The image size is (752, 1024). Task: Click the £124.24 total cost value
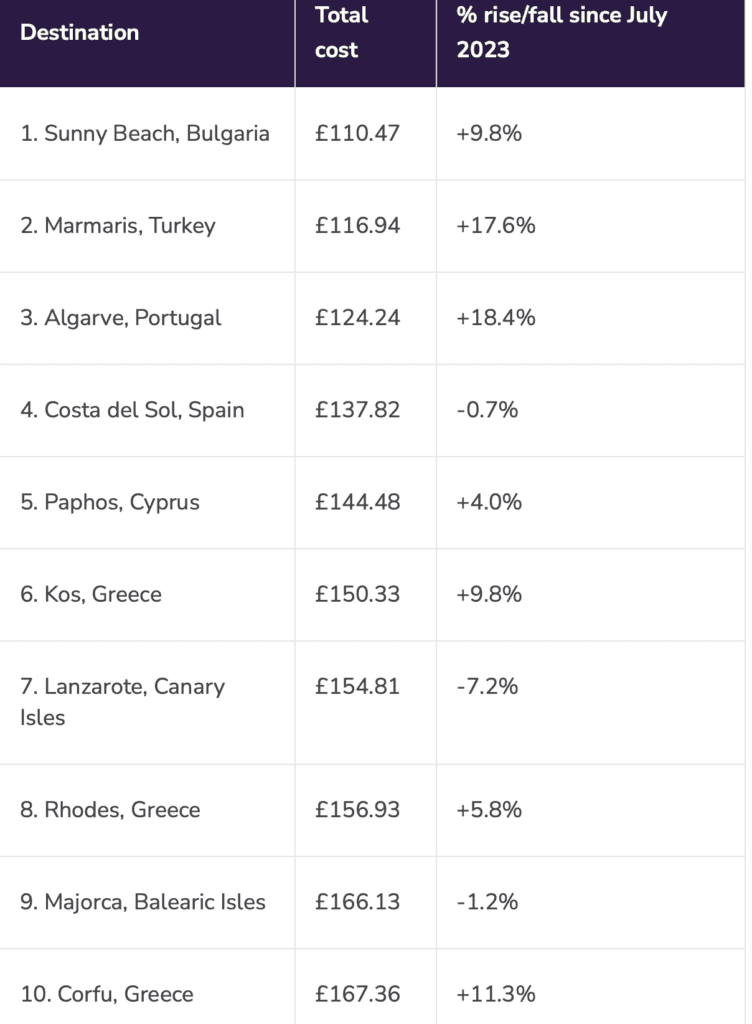[x=357, y=317]
